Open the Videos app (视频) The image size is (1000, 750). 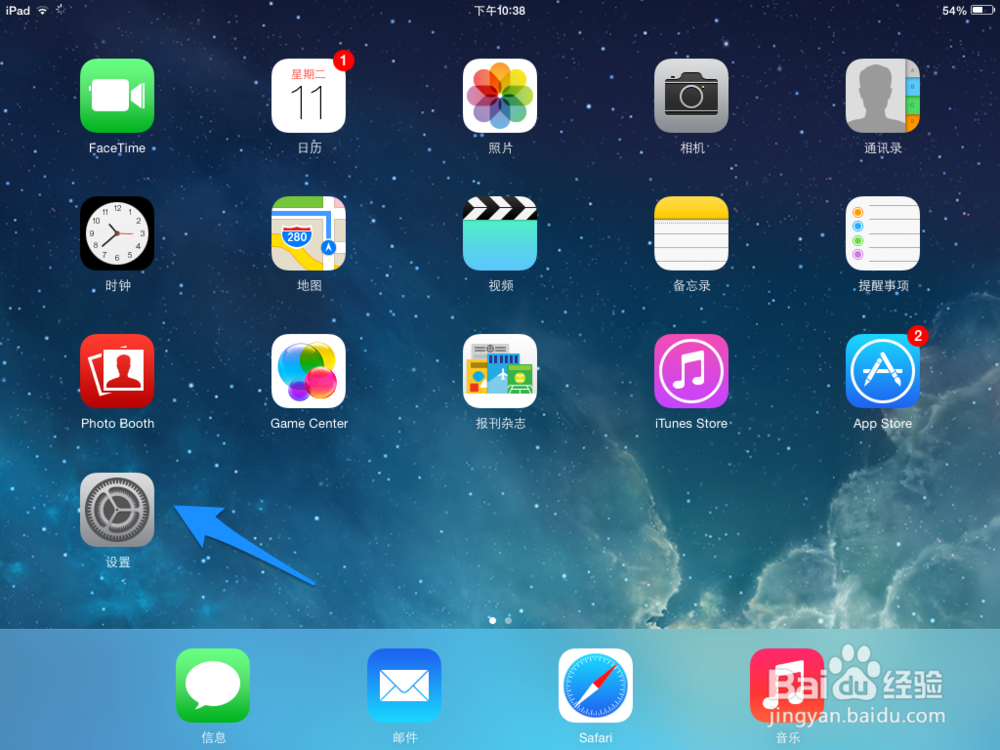click(500, 233)
